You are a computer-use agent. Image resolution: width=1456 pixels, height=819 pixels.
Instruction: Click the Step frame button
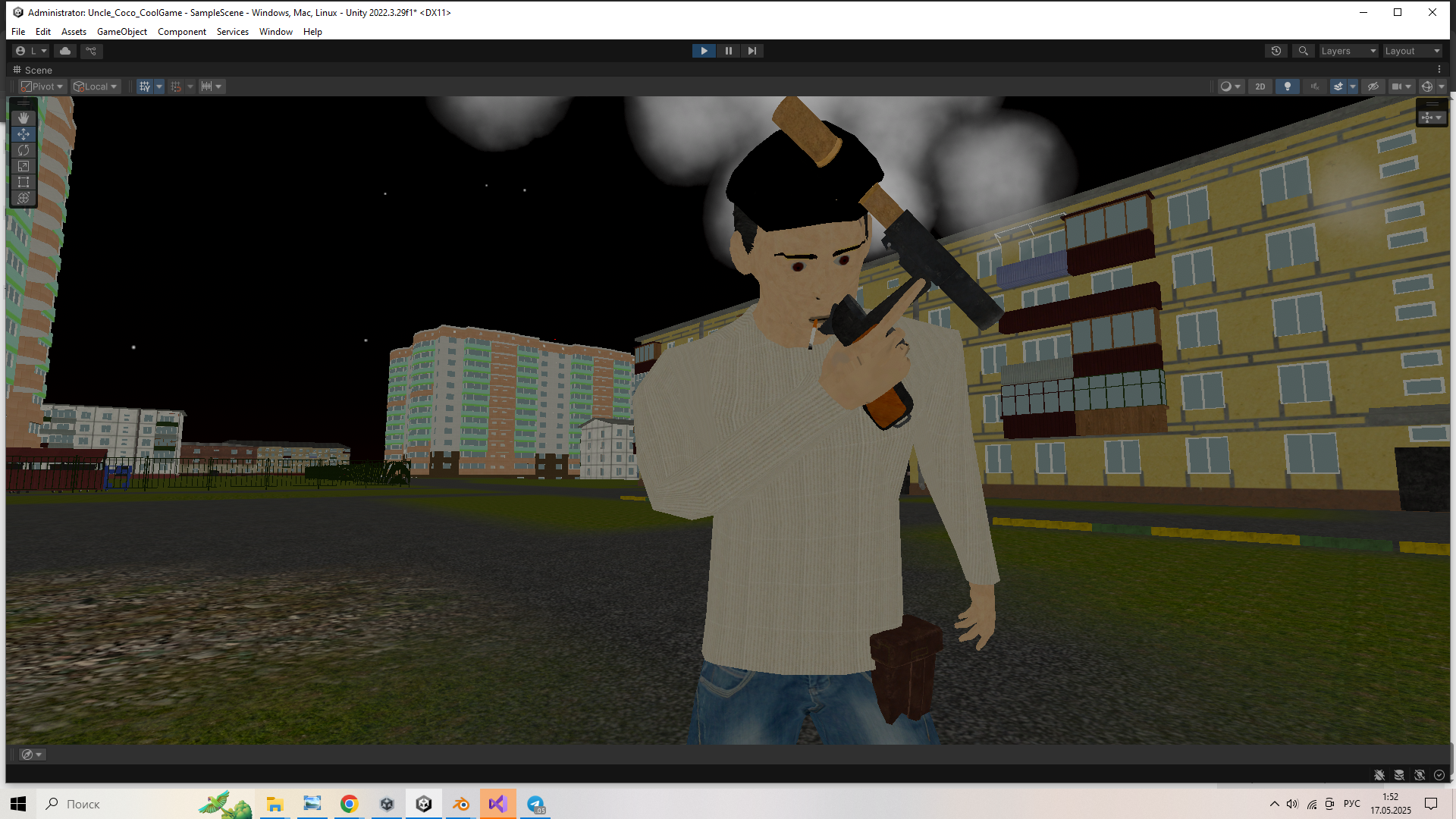[752, 51]
